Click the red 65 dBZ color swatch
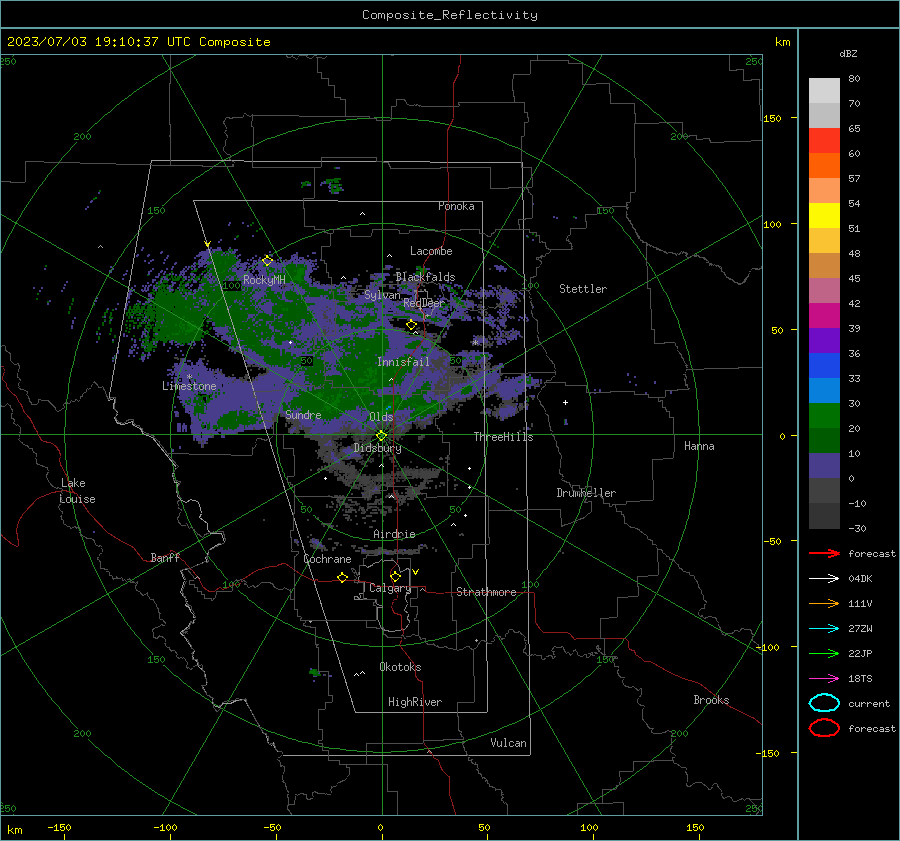Image resolution: width=900 pixels, height=841 pixels. [x=824, y=140]
